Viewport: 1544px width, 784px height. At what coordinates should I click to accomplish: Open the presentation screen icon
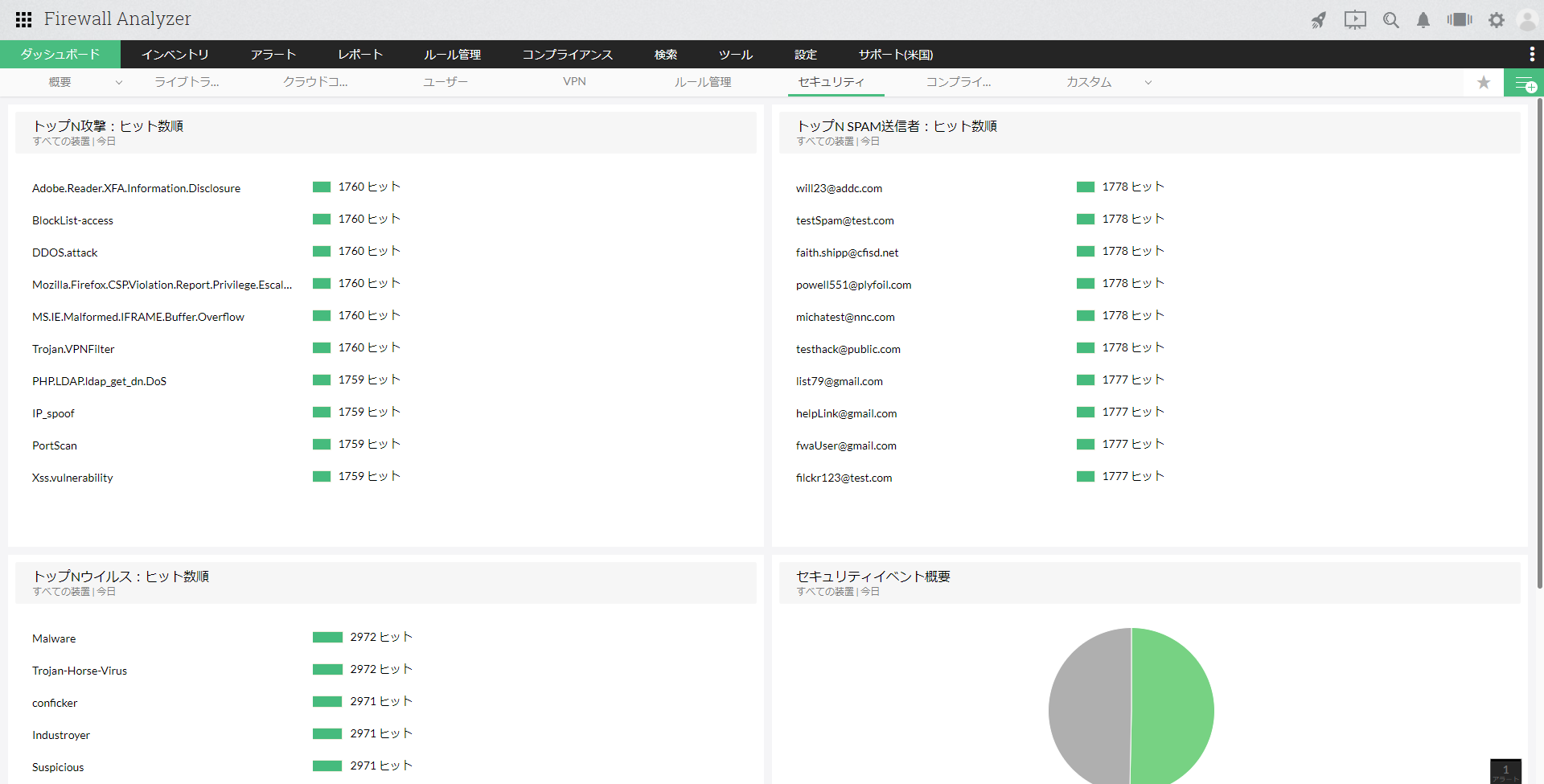tap(1355, 20)
